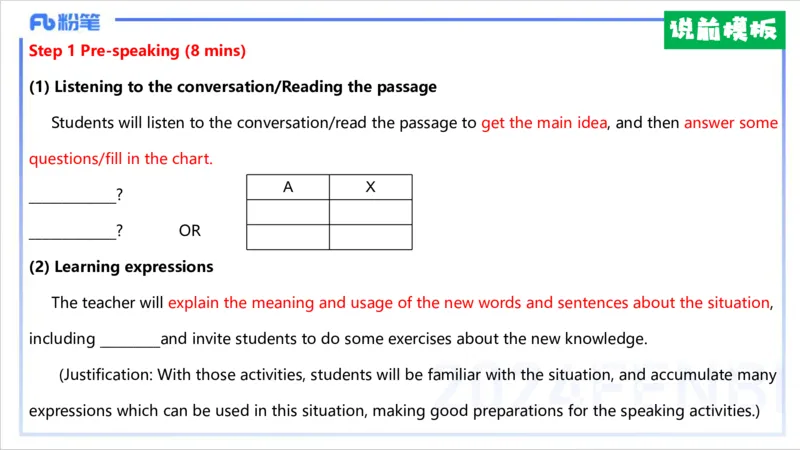The image size is (800, 450).
Task: Click the bottom-left empty table cell
Action: pos(288,237)
